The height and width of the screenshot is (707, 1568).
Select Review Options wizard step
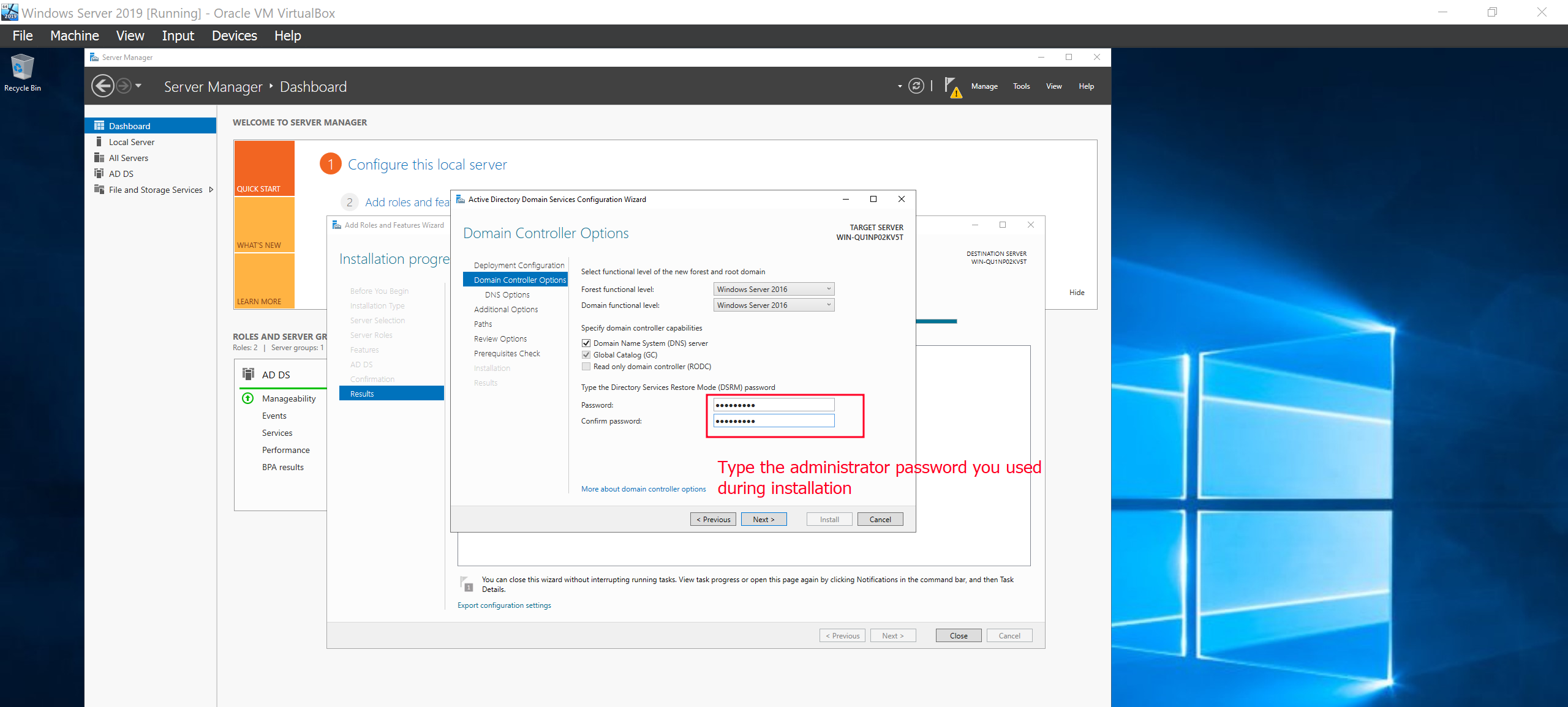[500, 339]
